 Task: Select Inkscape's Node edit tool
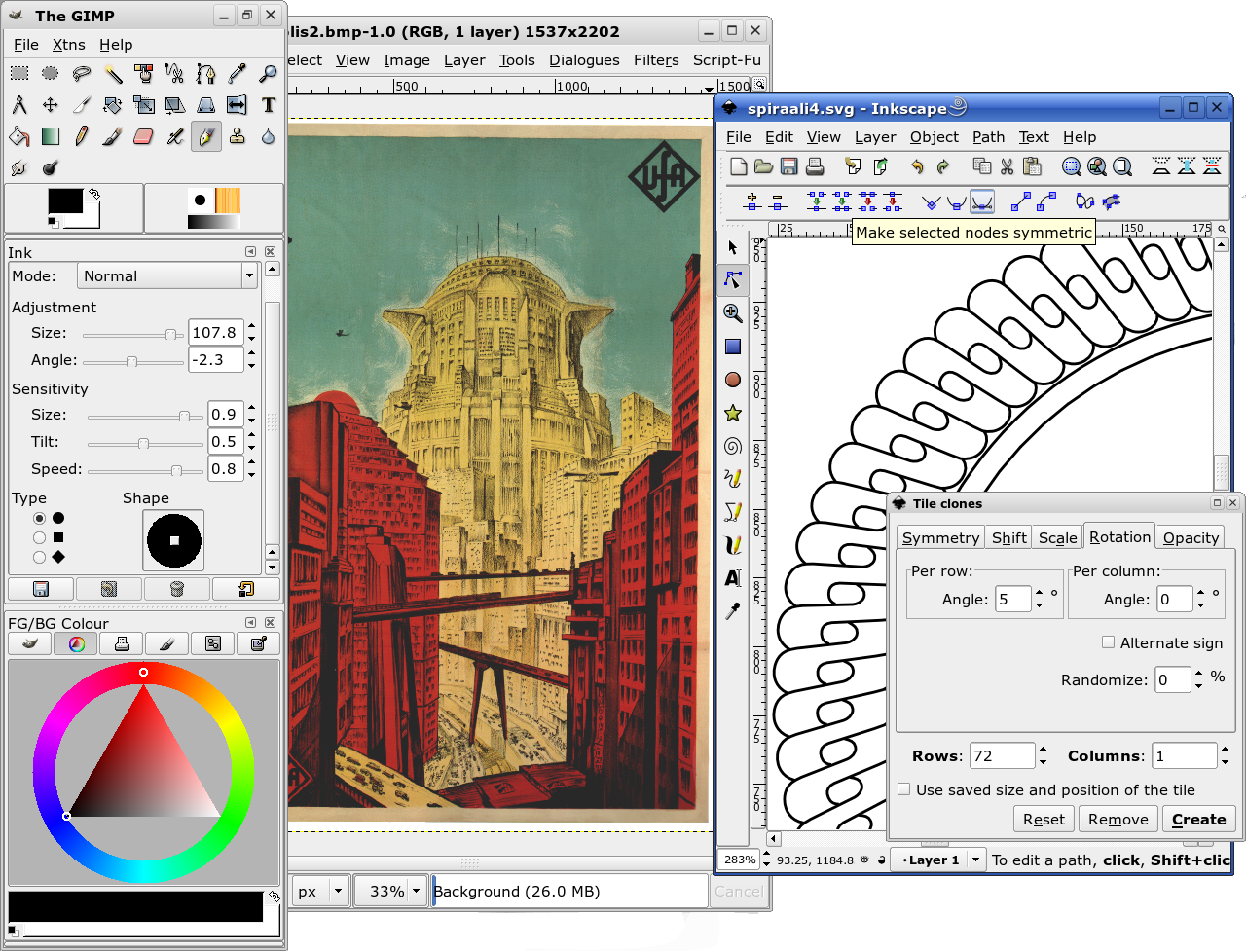pos(733,279)
